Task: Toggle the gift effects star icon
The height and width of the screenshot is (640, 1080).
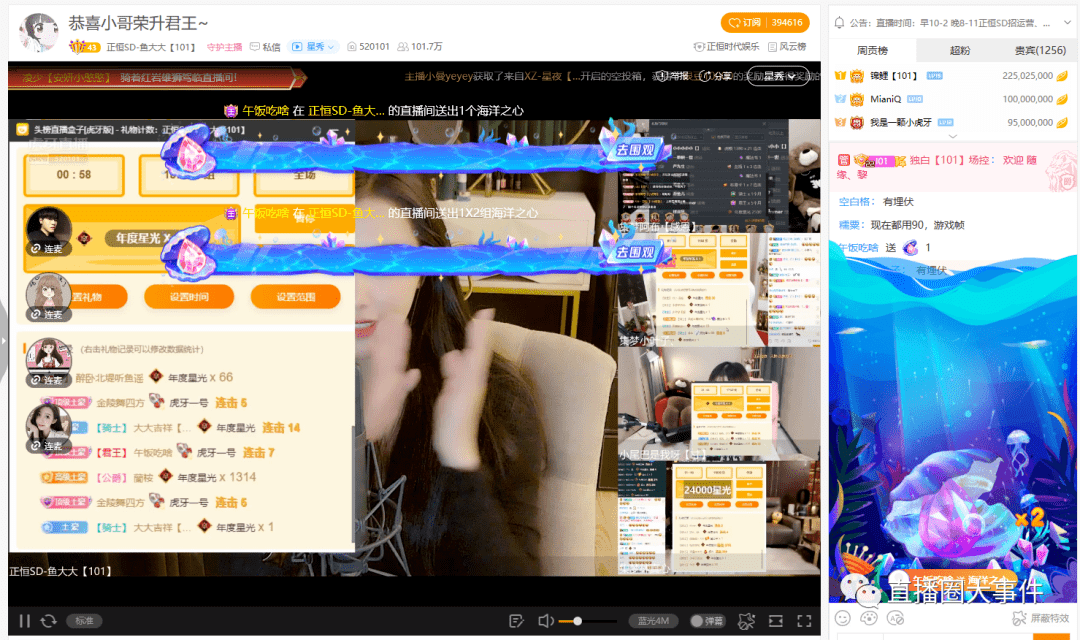Action: pyautogui.click(x=747, y=620)
